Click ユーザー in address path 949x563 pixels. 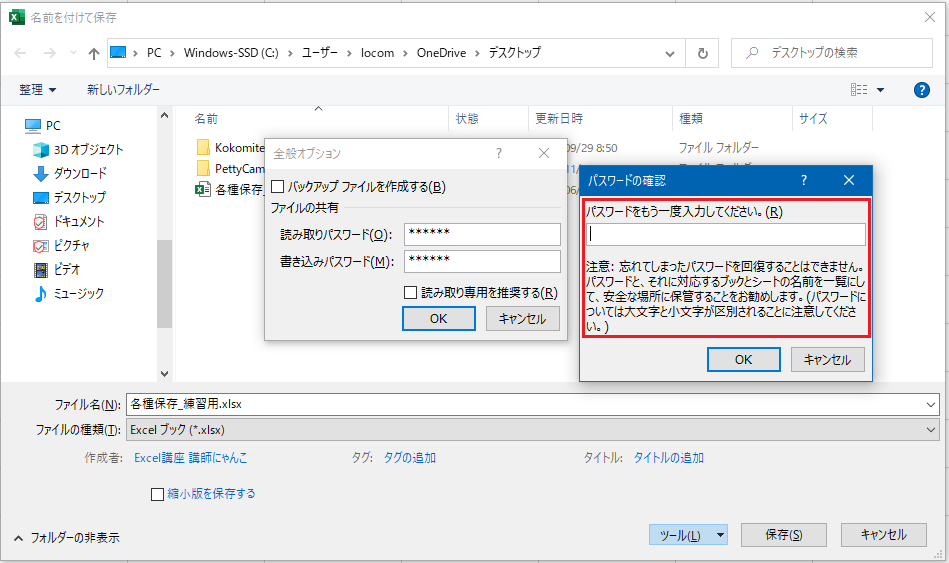(320, 53)
